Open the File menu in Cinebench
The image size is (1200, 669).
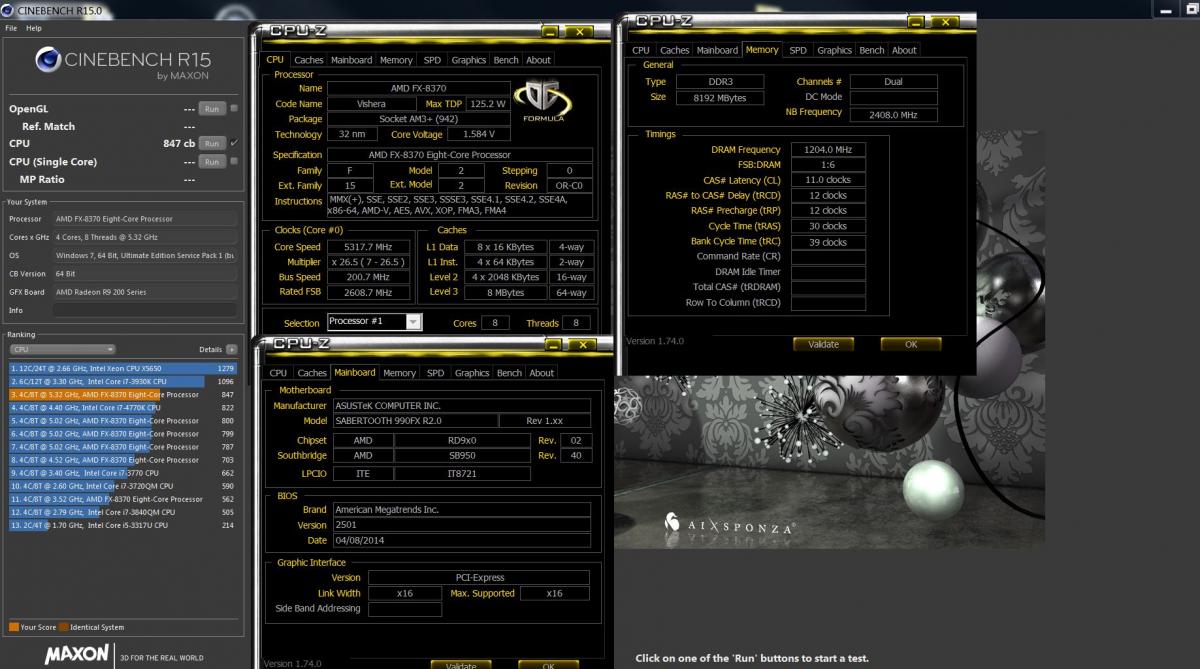point(11,28)
